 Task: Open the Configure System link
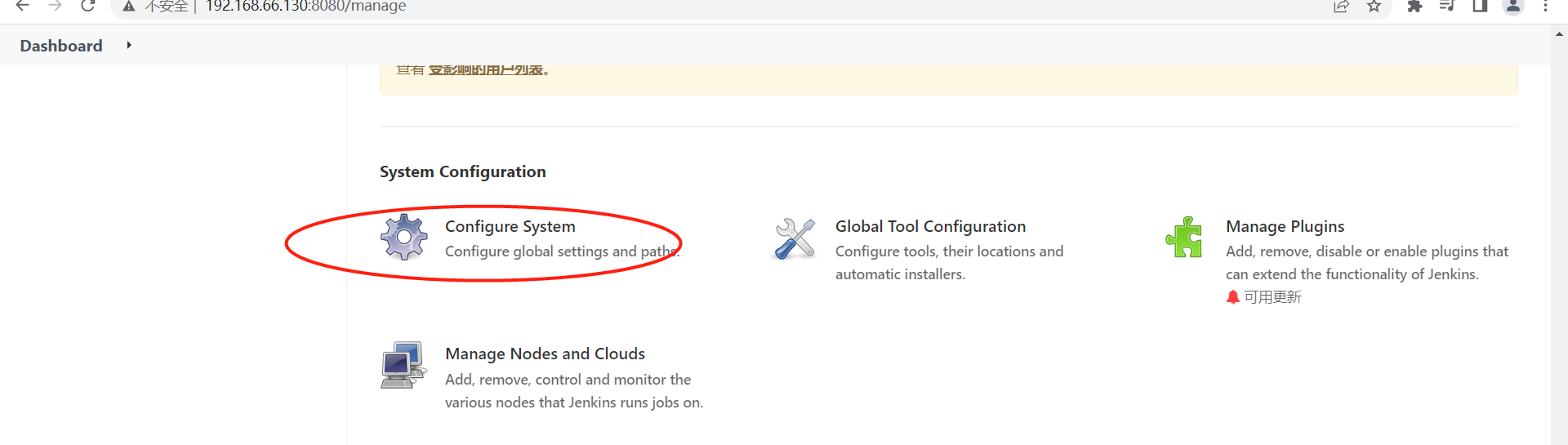(x=510, y=226)
